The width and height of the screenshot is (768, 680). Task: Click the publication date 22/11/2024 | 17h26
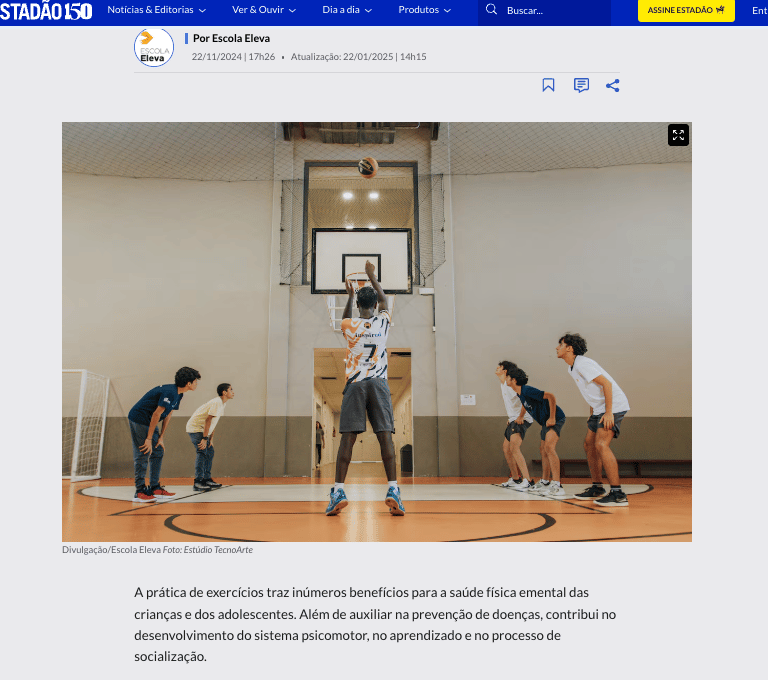(233, 57)
